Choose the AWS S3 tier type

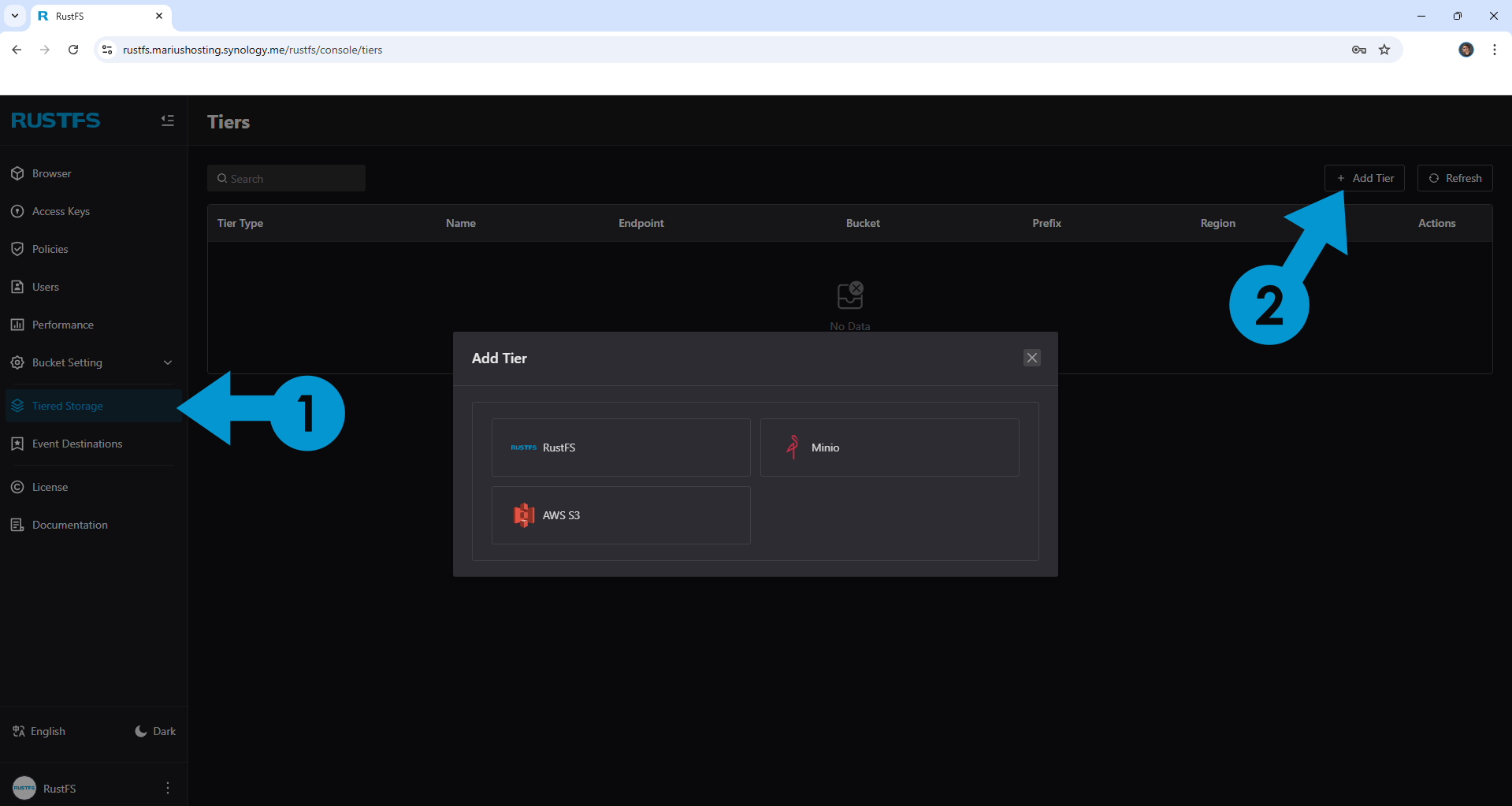[x=621, y=515]
